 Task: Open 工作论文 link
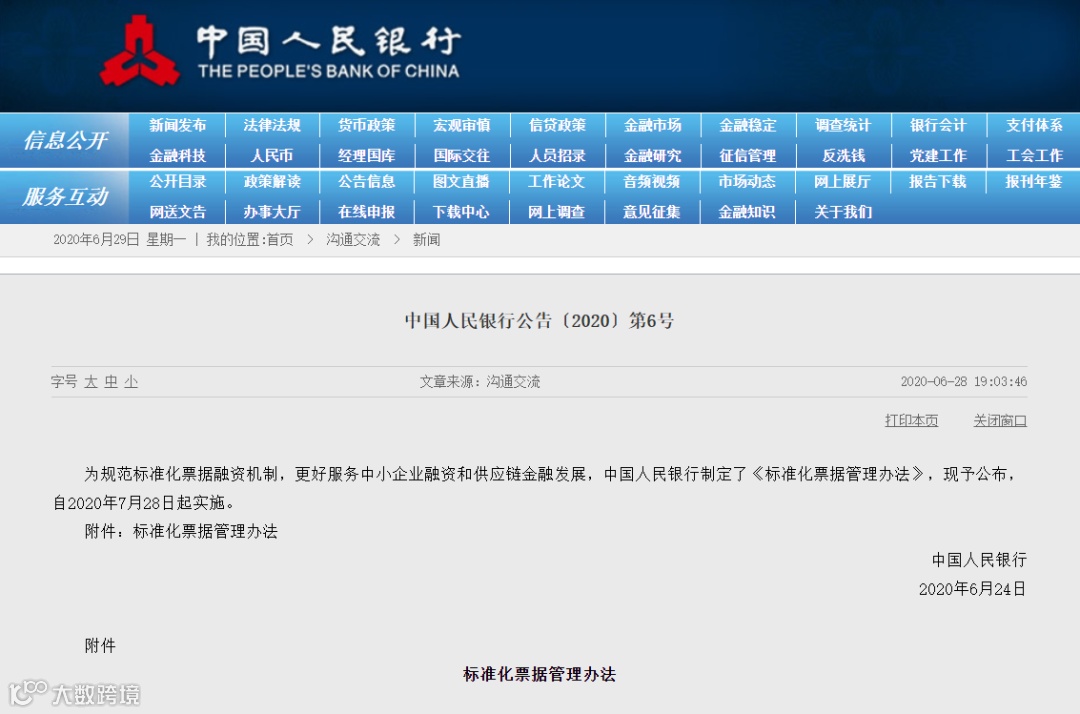tap(557, 182)
